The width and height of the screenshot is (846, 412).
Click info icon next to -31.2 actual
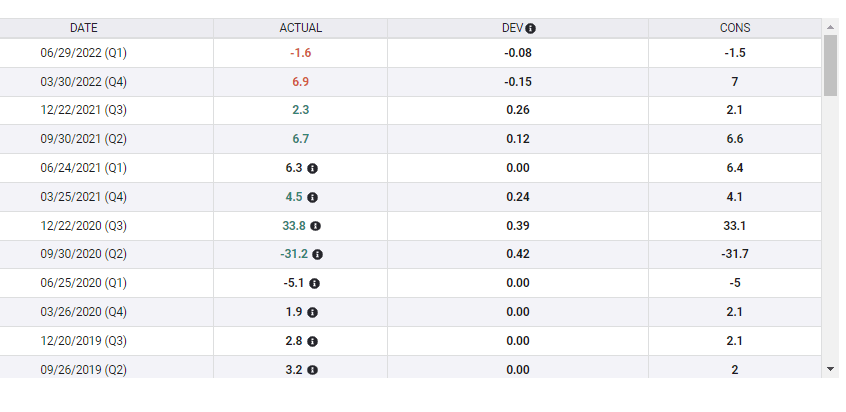318,255
